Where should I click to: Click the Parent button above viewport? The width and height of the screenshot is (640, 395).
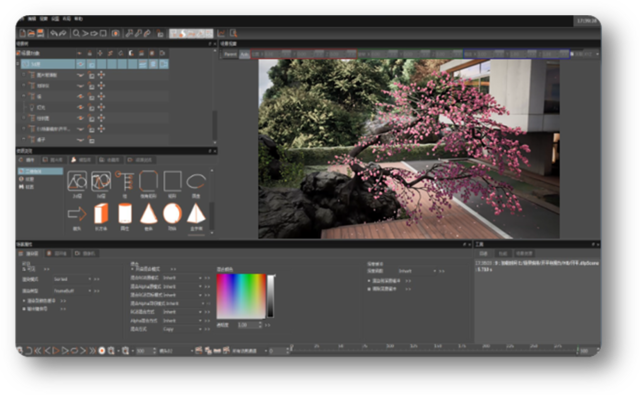pyautogui.click(x=230, y=54)
